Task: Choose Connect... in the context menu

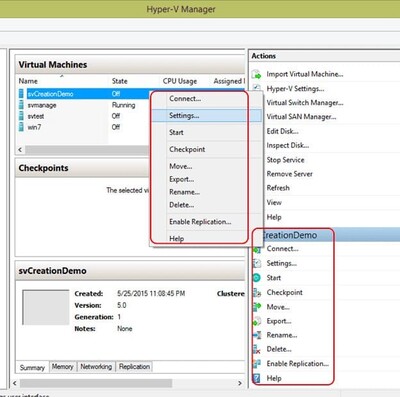Action: [185, 99]
